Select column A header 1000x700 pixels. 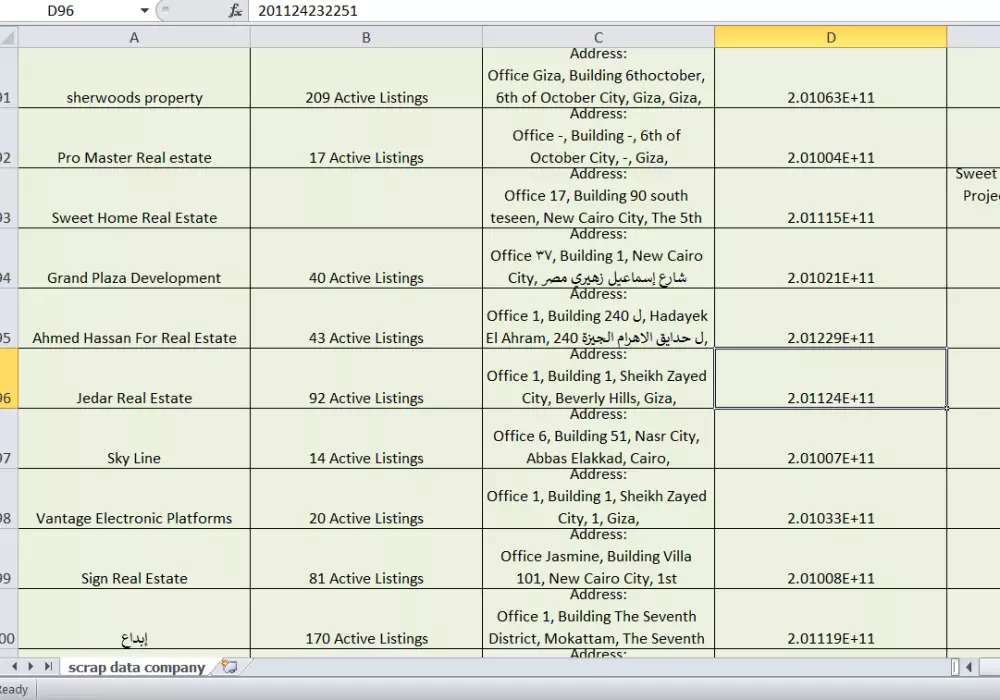pos(134,38)
